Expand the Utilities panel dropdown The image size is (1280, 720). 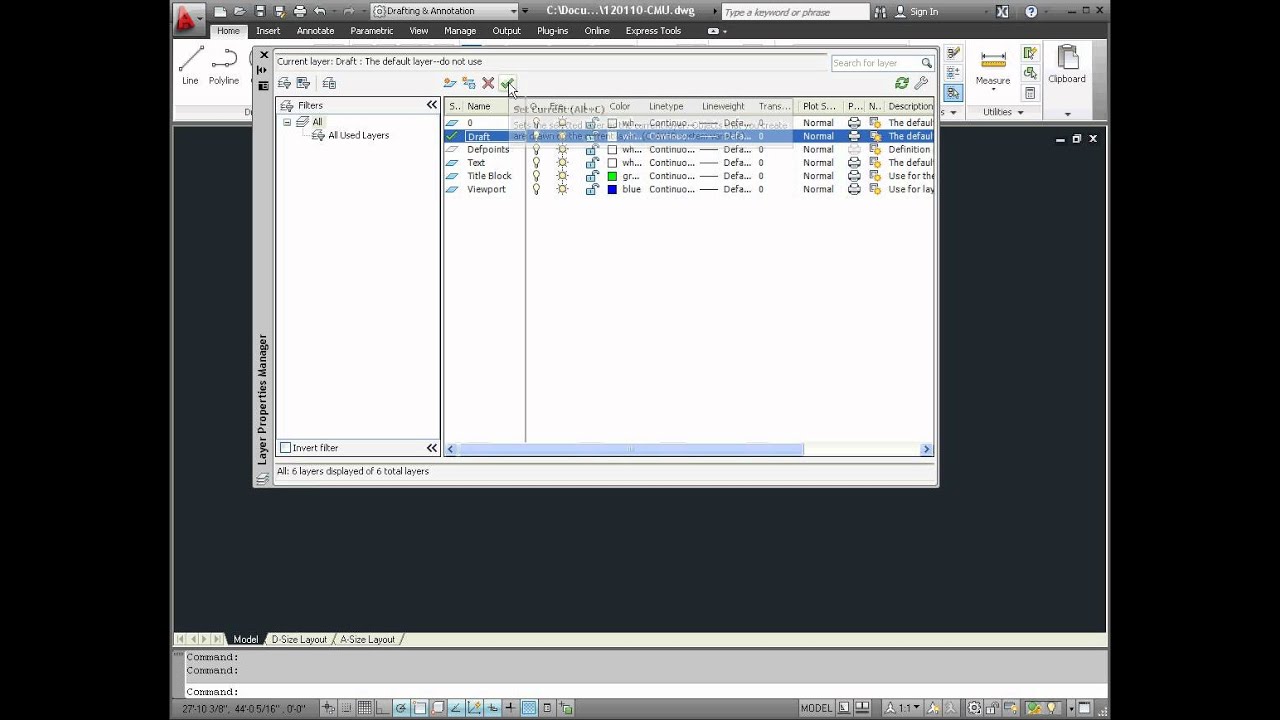click(1020, 112)
